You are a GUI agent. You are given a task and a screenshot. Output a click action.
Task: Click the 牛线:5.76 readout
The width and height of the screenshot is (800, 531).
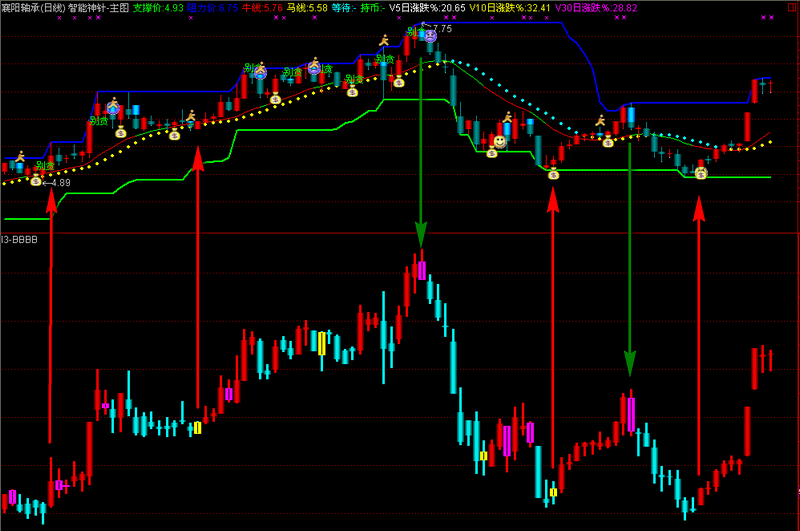pos(262,8)
